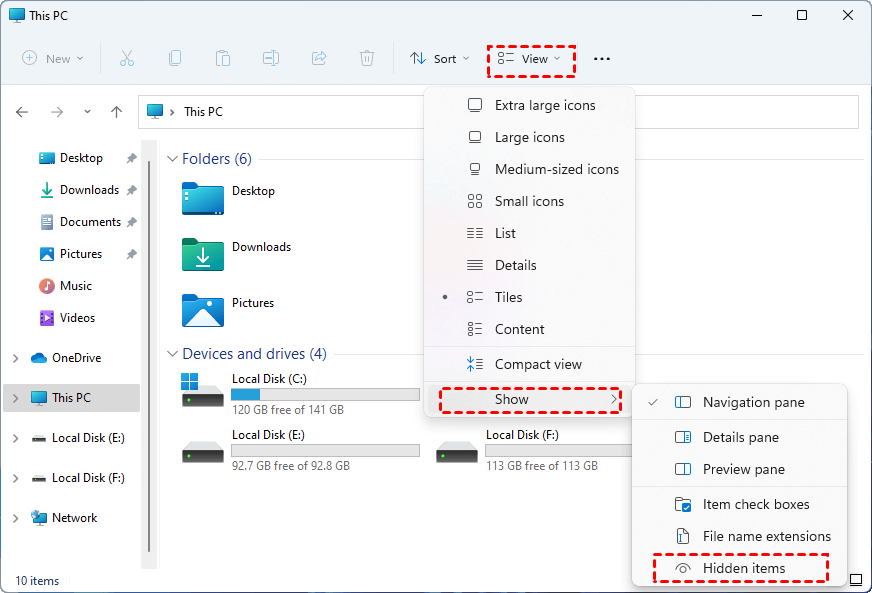872x593 pixels.
Task: Click the 10 items status text
Action: coord(37,581)
